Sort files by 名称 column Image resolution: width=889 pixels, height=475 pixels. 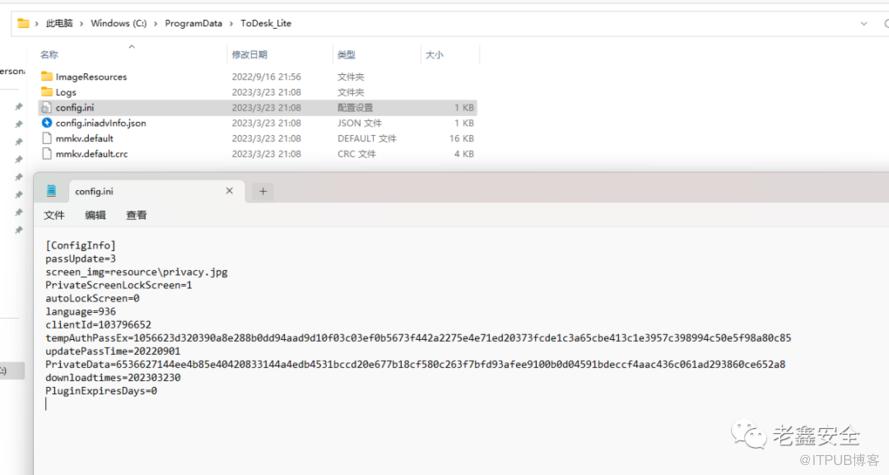tap(49, 54)
